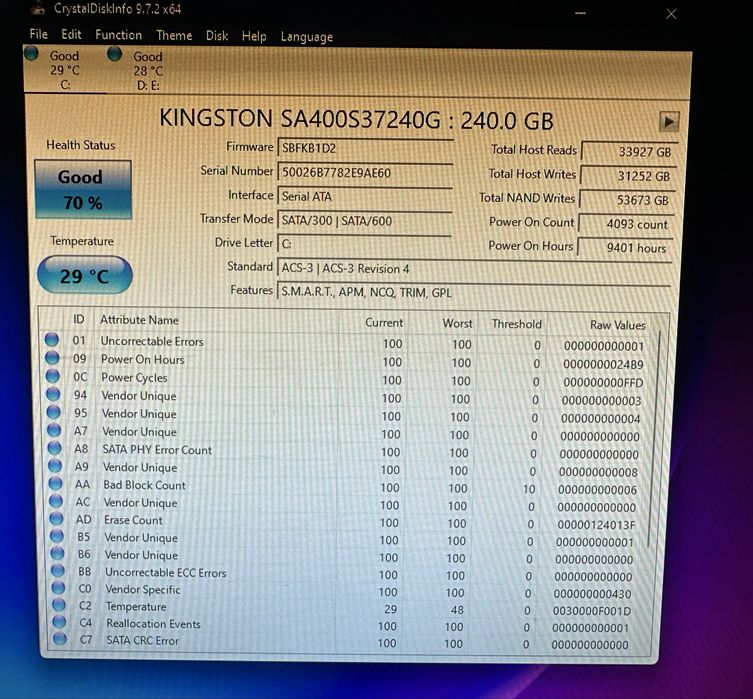Click status orb for ID AC row

point(56,501)
